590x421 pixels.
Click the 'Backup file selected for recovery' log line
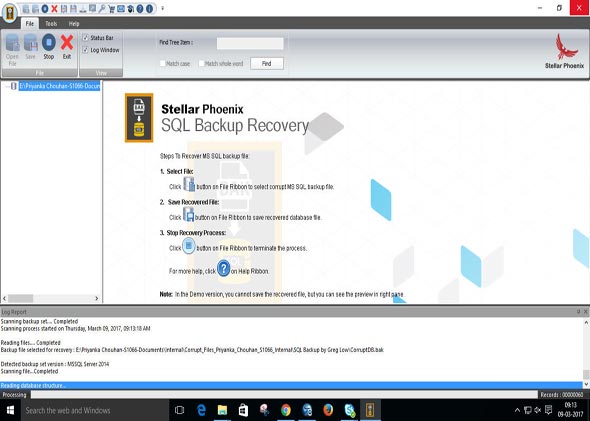(x=192, y=350)
